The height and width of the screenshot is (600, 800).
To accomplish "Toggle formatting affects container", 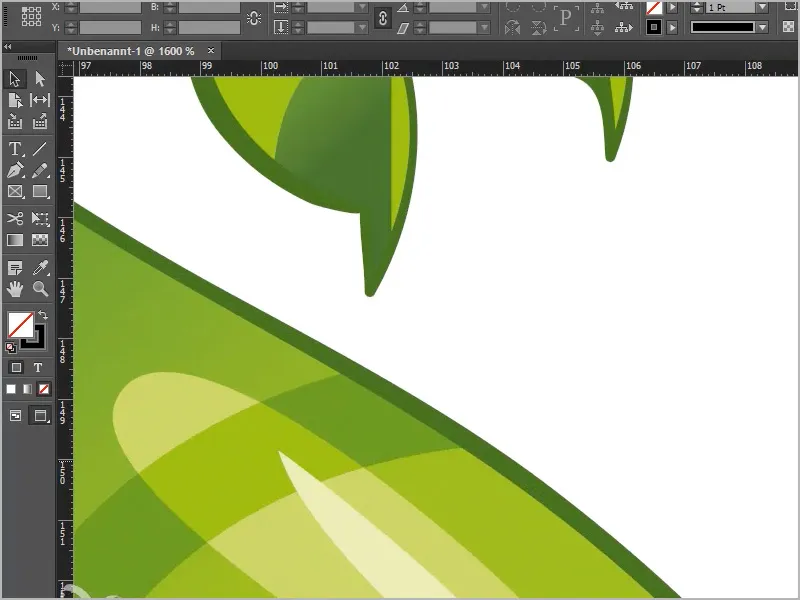I will pyautogui.click(x=16, y=367).
